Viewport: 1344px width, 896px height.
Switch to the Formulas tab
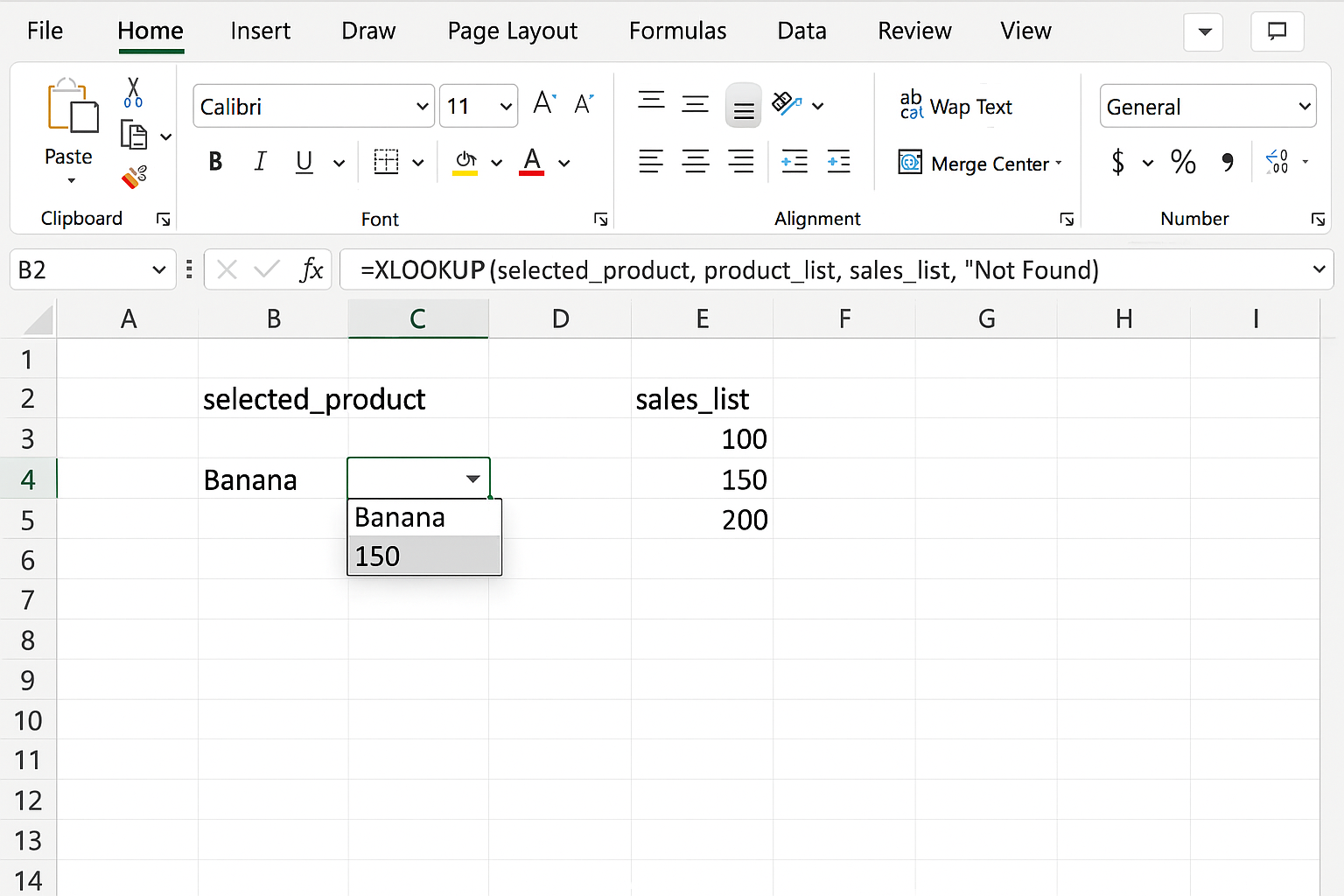(x=677, y=31)
